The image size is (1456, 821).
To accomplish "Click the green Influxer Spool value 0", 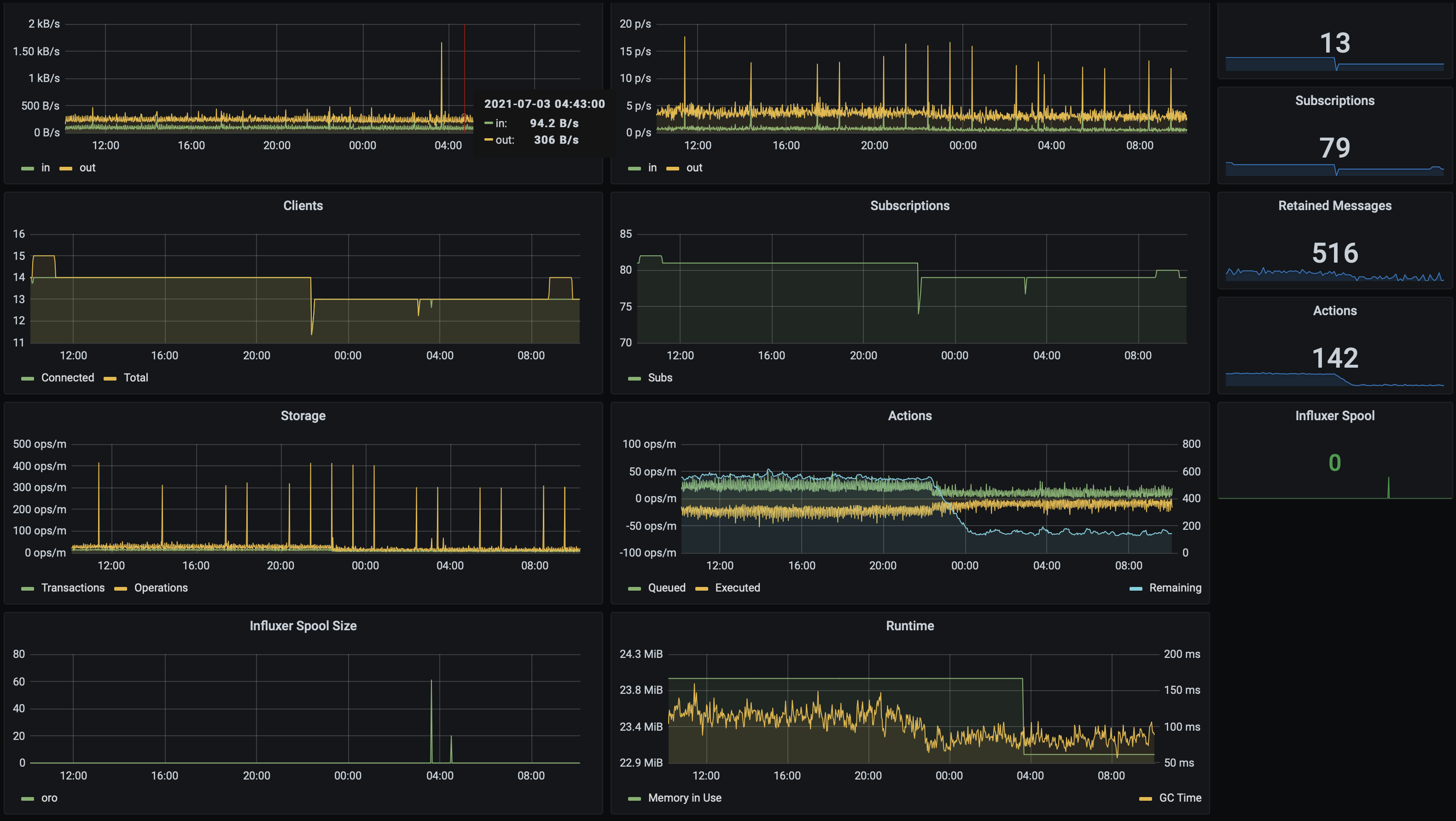I will coord(1334,463).
